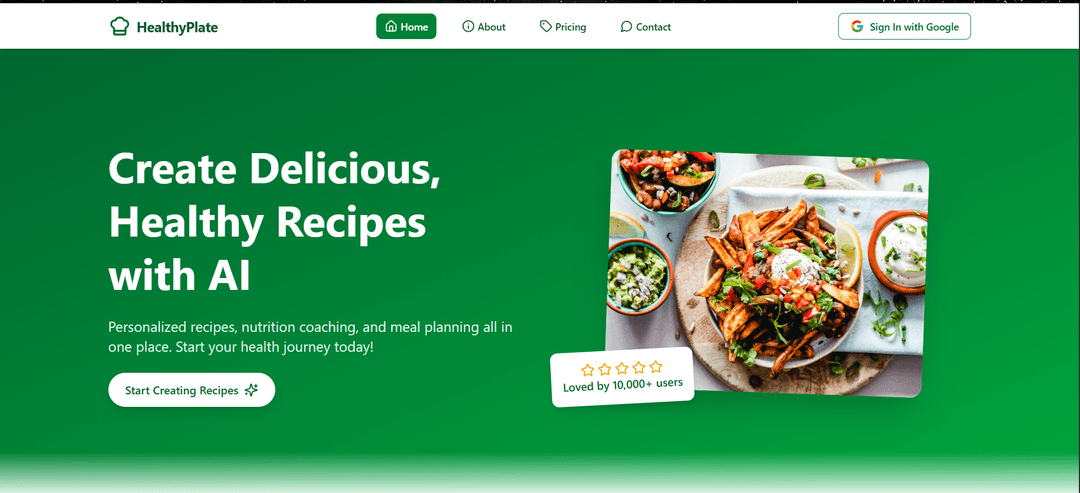This screenshot has height=493, width=1080.
Task: Click the HealthyPlate brand name
Action: coord(177,28)
